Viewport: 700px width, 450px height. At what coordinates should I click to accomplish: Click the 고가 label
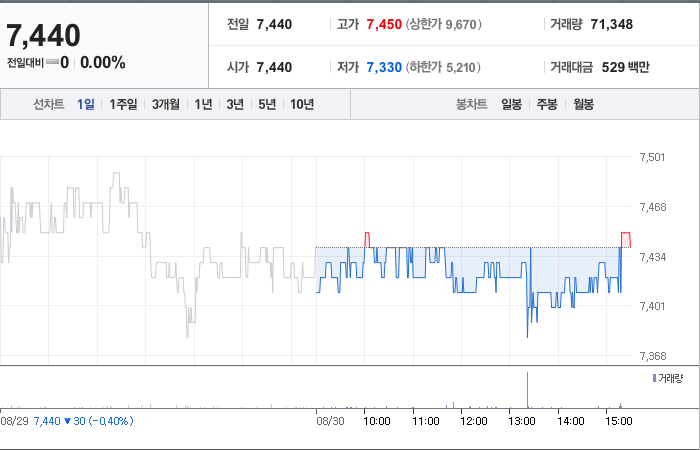pyautogui.click(x=348, y=24)
